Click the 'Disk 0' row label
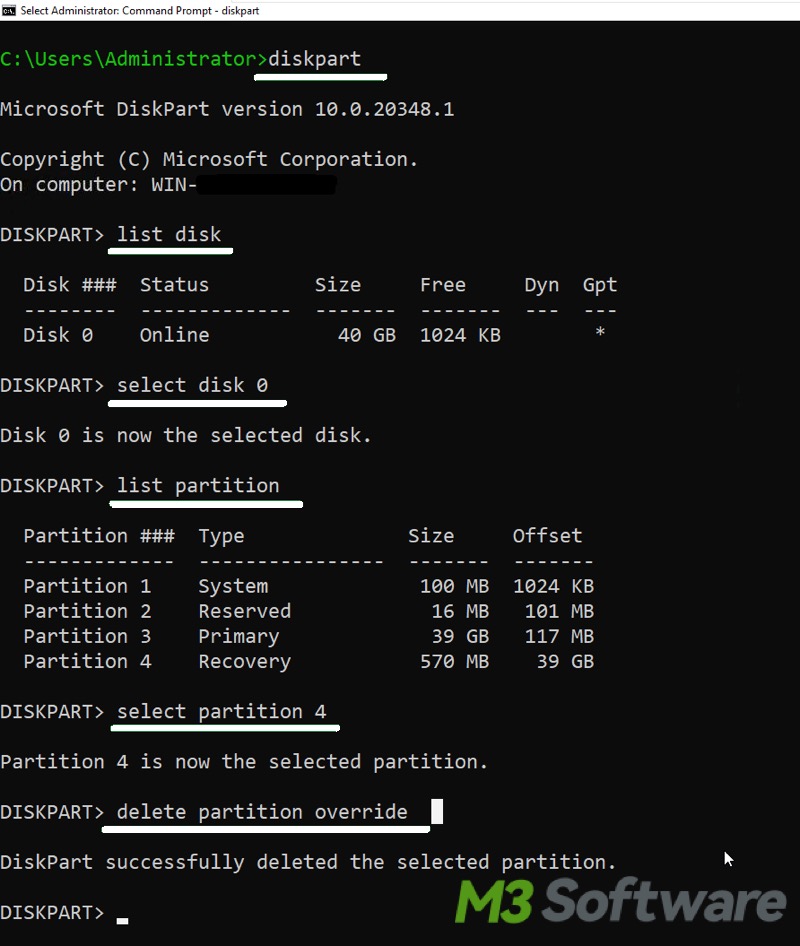 click(58, 335)
